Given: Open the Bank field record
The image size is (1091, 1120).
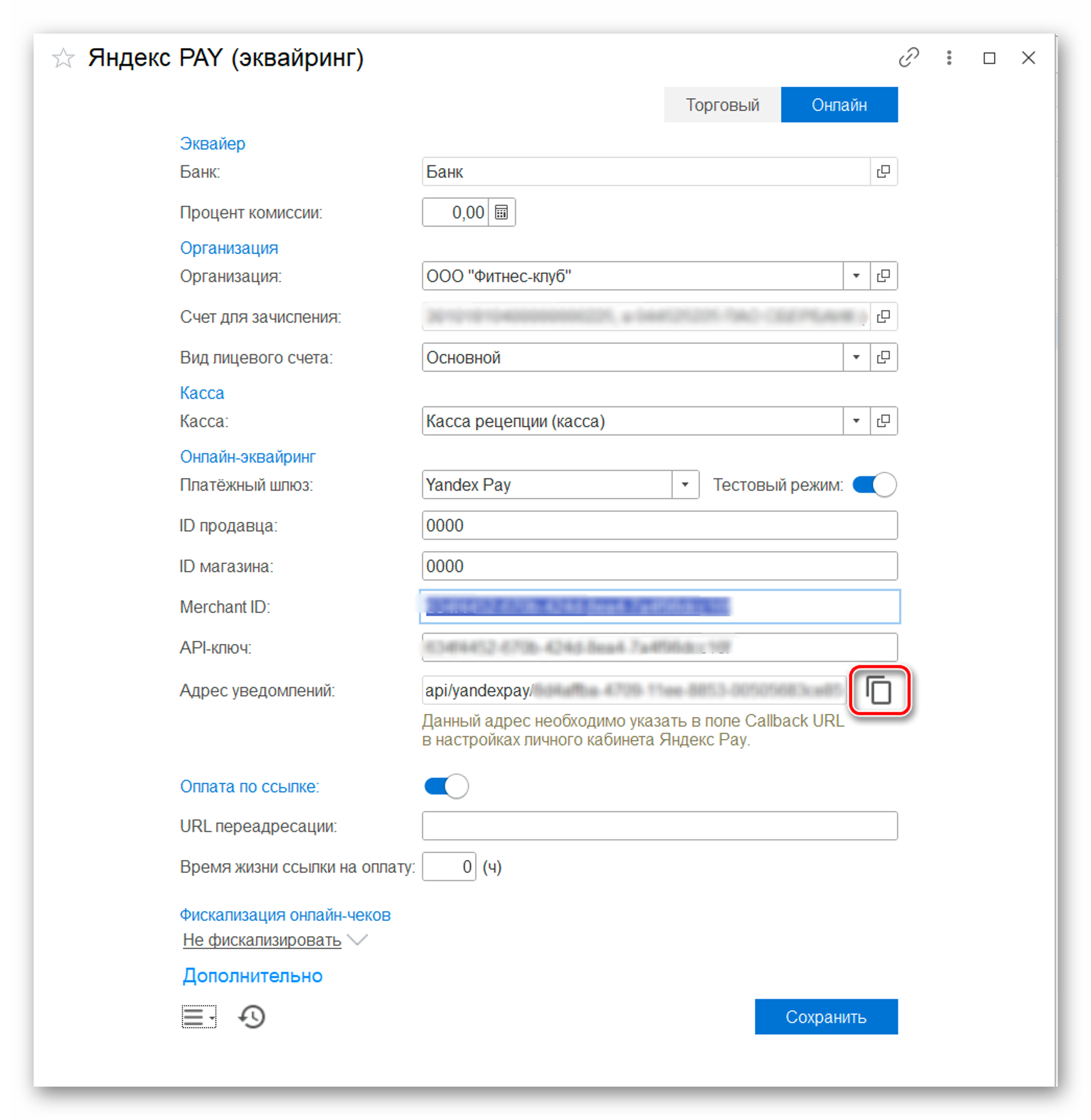Looking at the screenshot, I should (884, 171).
